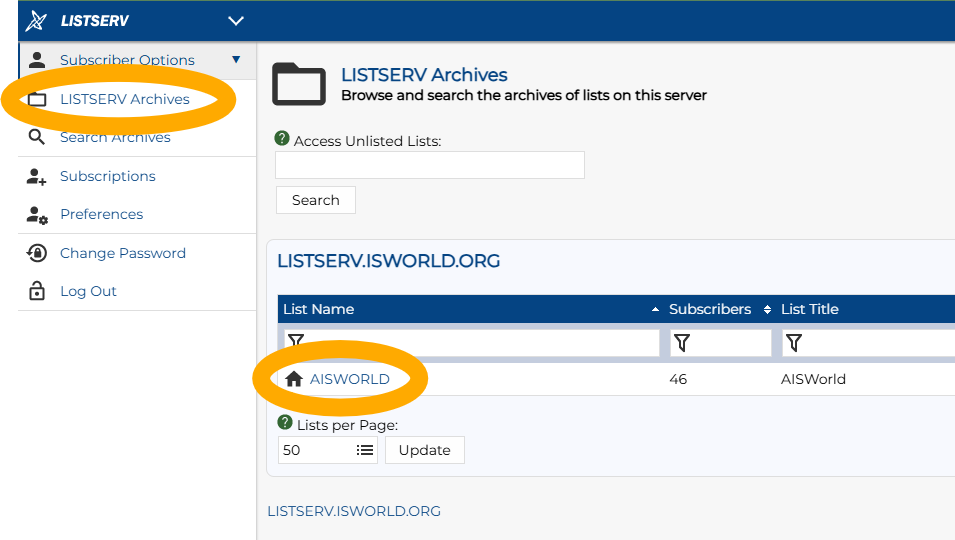Click the Subscribers filter funnel field
Image resolution: width=955 pixels, height=540 pixels.
coord(720,343)
